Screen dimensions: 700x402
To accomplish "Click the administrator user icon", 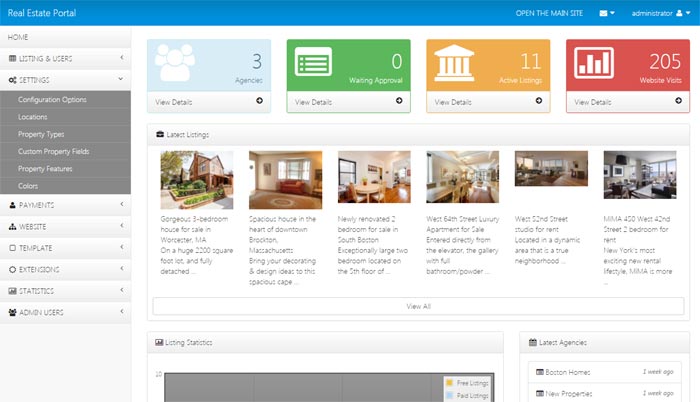I will click(679, 13).
